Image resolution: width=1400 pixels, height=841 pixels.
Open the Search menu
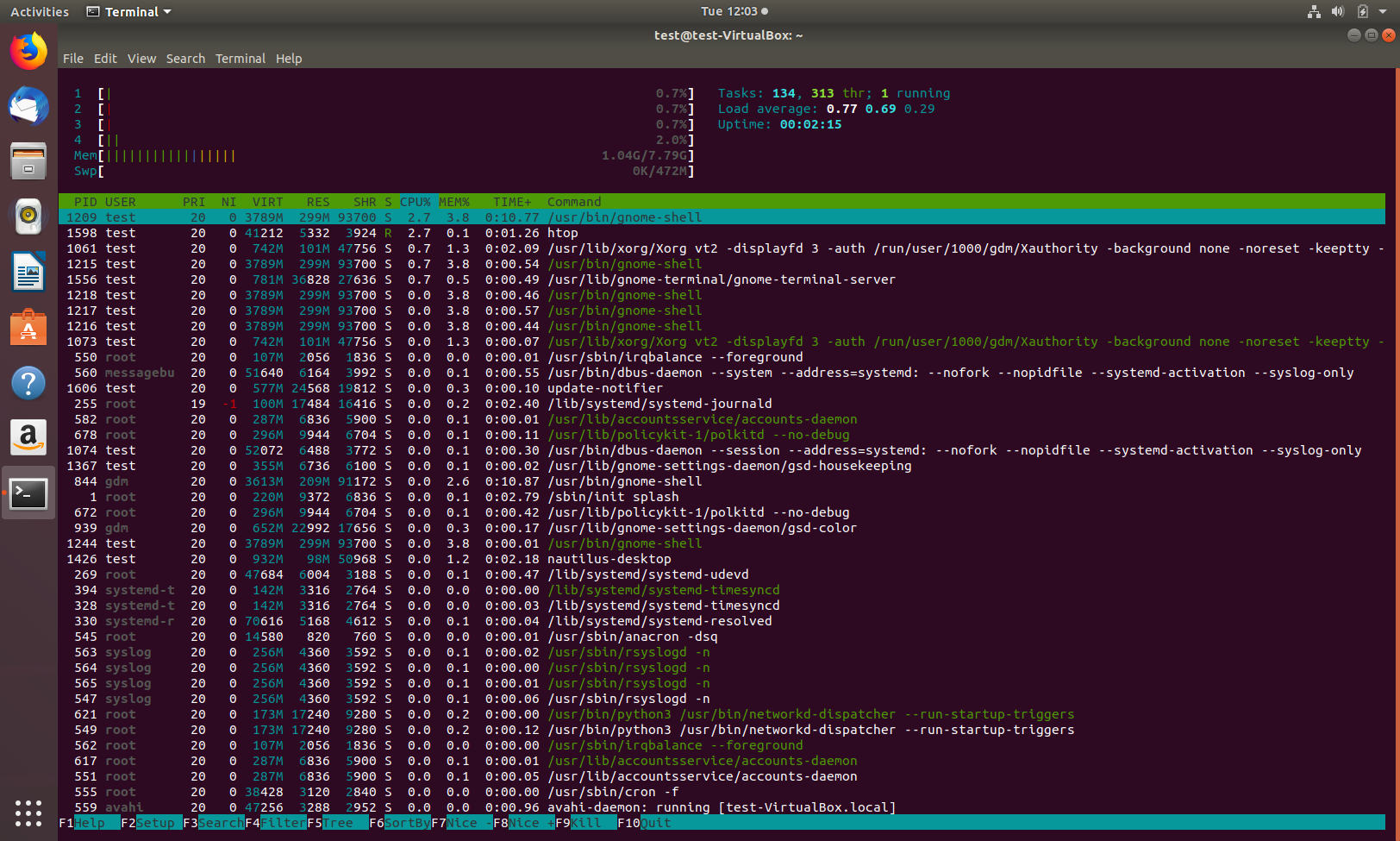(x=185, y=59)
